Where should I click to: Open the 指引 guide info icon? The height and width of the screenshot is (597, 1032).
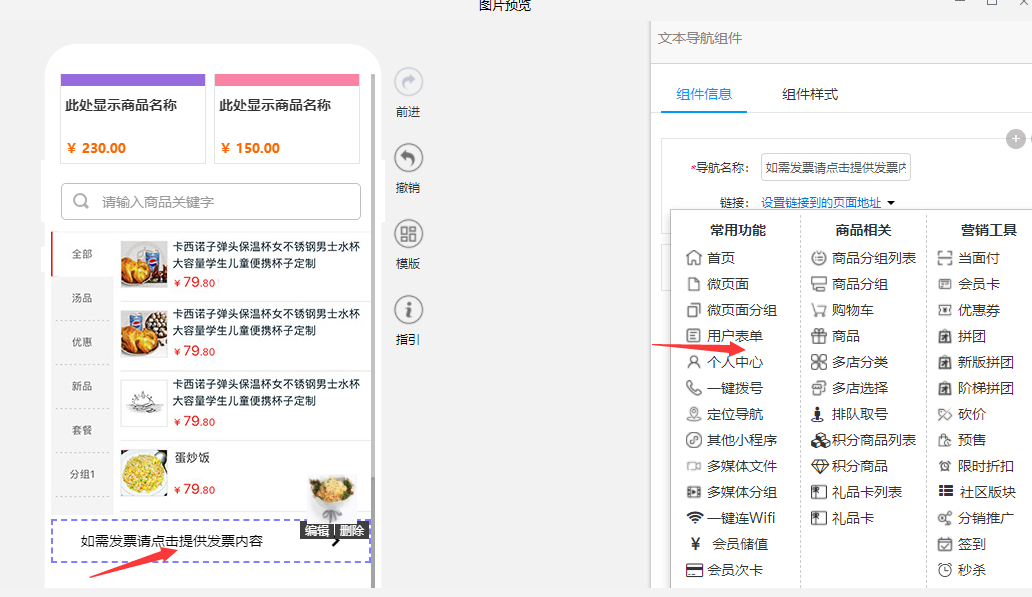coord(408,310)
